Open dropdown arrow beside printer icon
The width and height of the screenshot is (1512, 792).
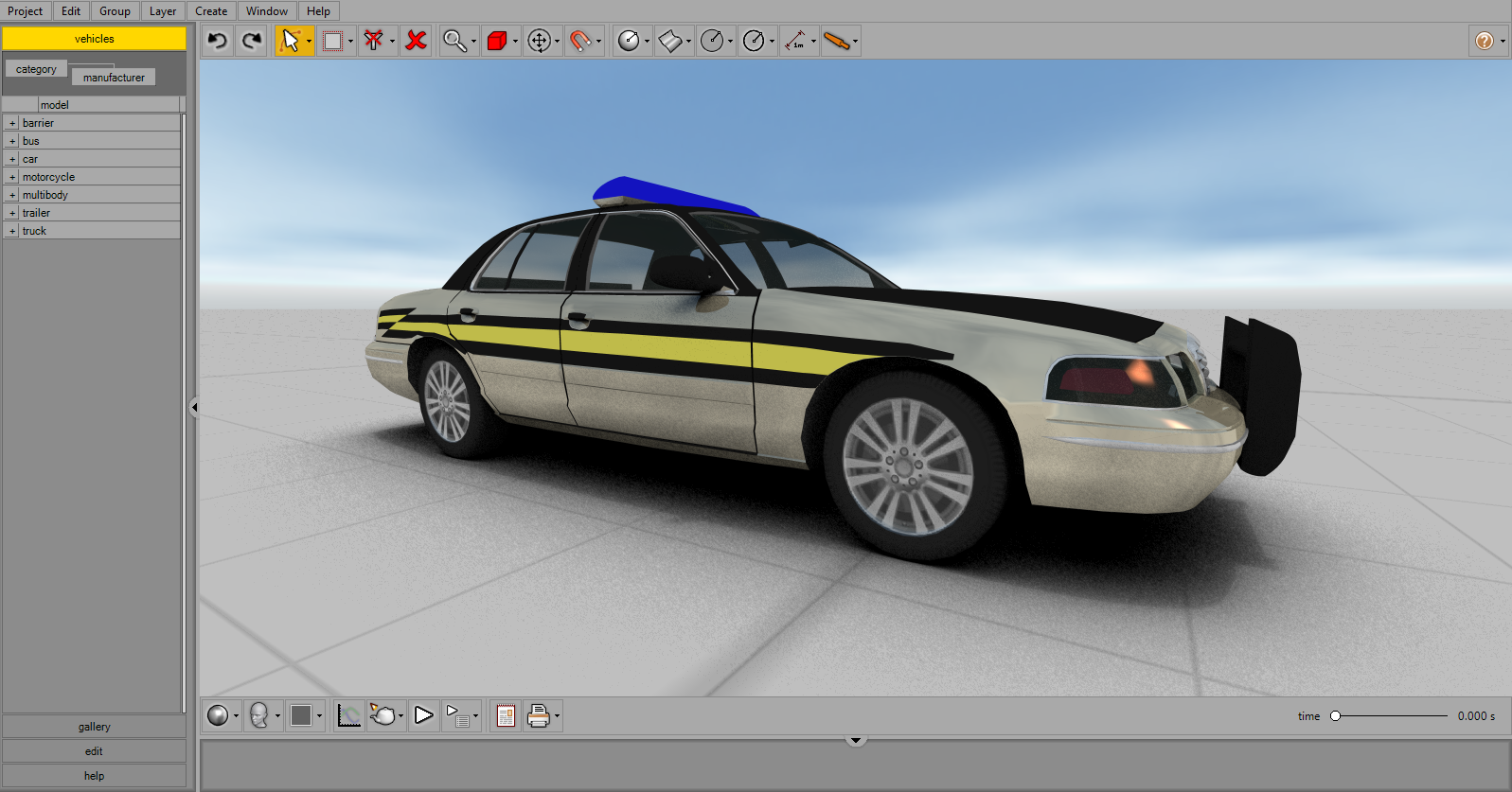[557, 715]
